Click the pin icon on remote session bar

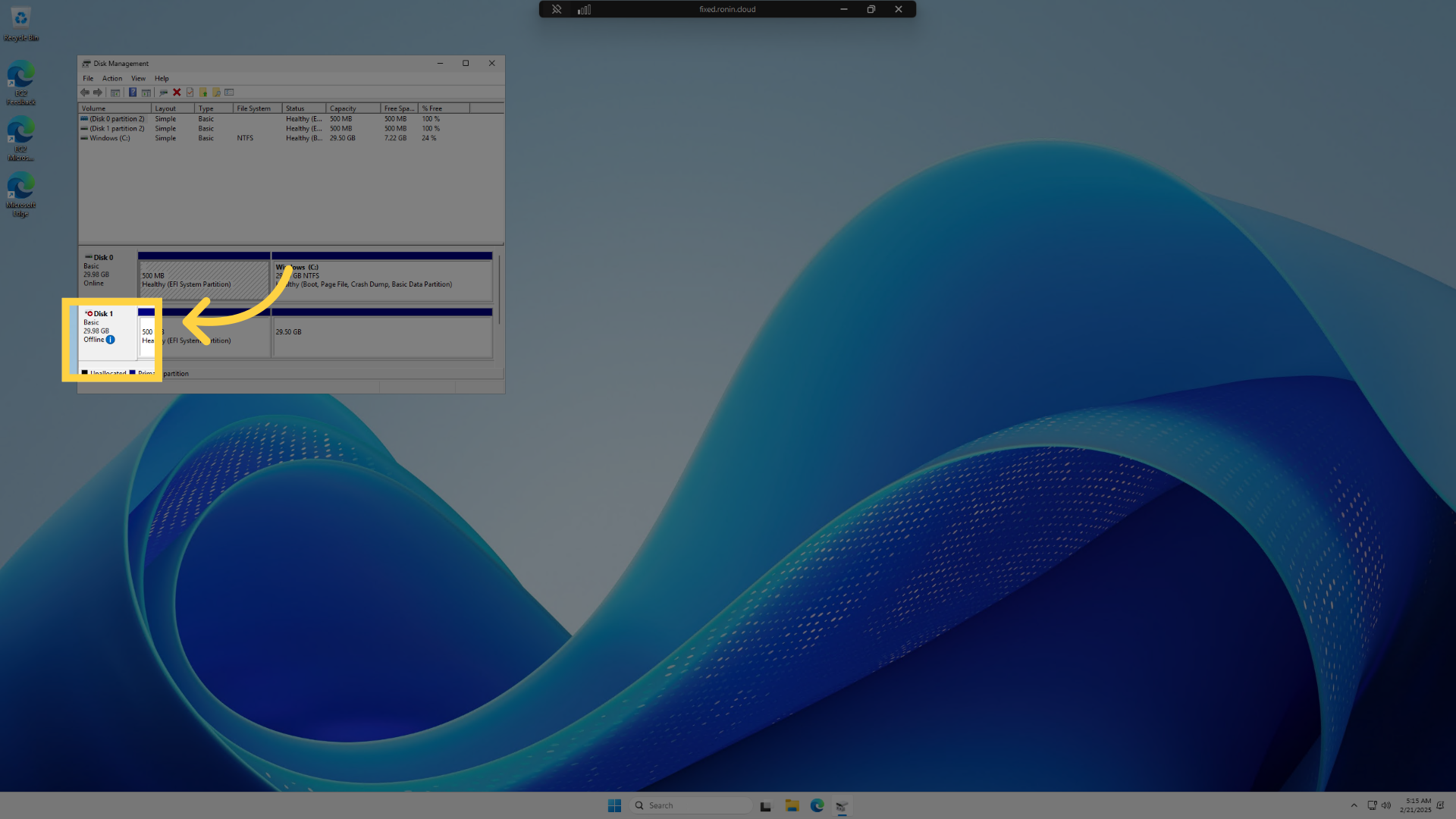coord(557,9)
